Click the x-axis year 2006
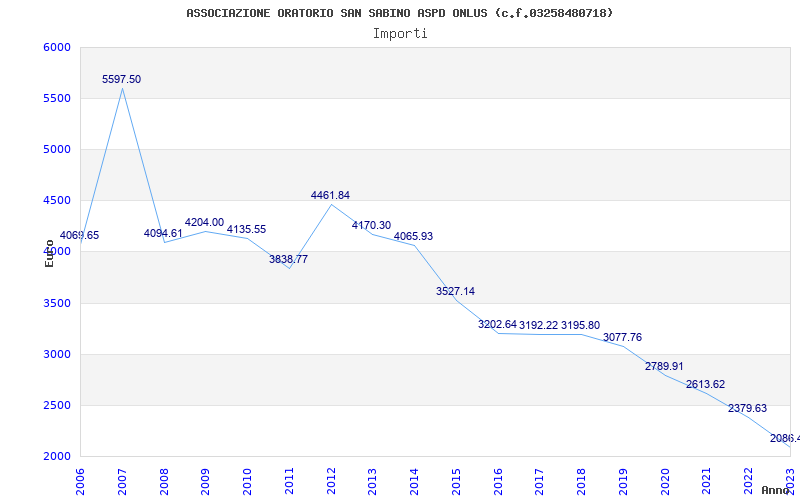This screenshot has width=800, height=500. tap(80, 482)
